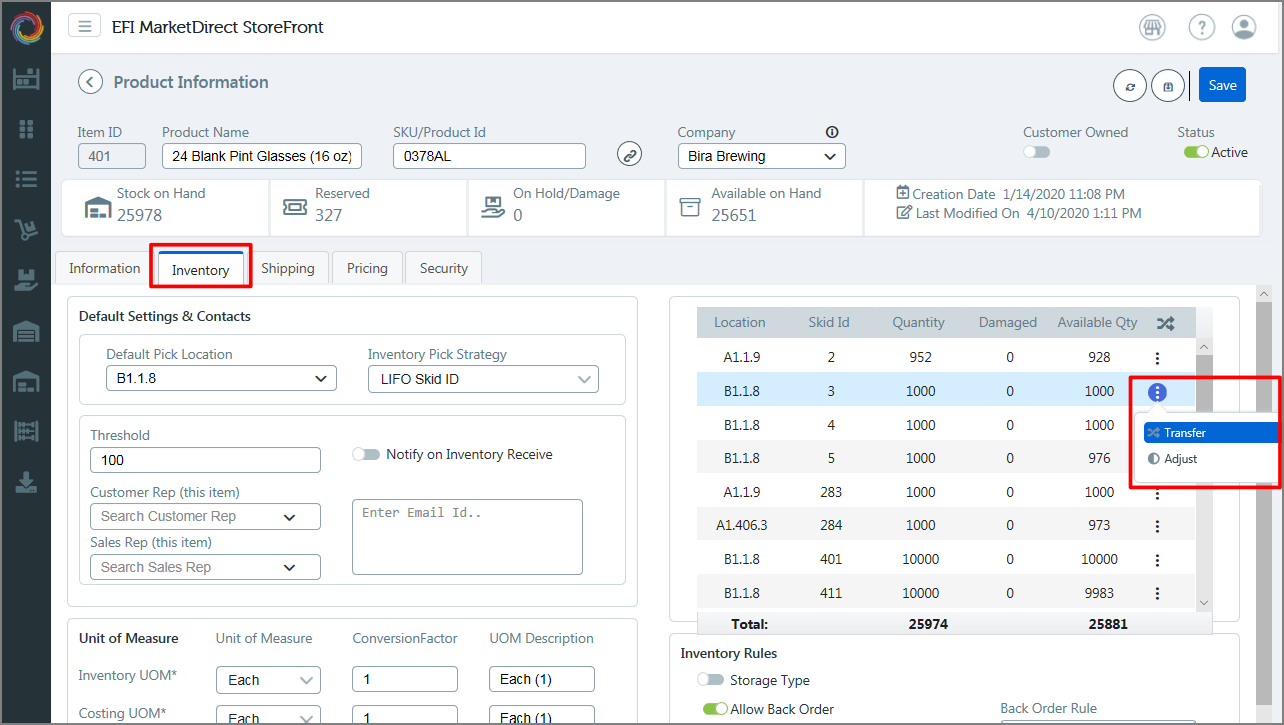The height and width of the screenshot is (725, 1284).
Task: Click the SKU/Product Id field
Action: (489, 156)
